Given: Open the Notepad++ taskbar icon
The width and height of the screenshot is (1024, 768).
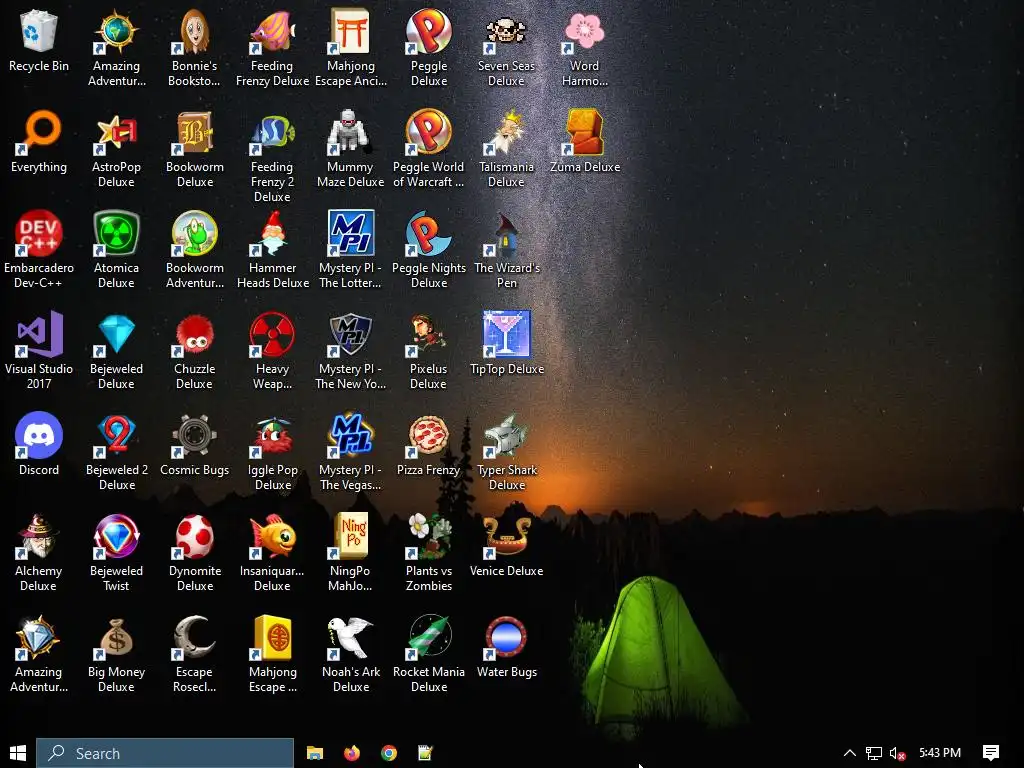Looking at the screenshot, I should [425, 753].
